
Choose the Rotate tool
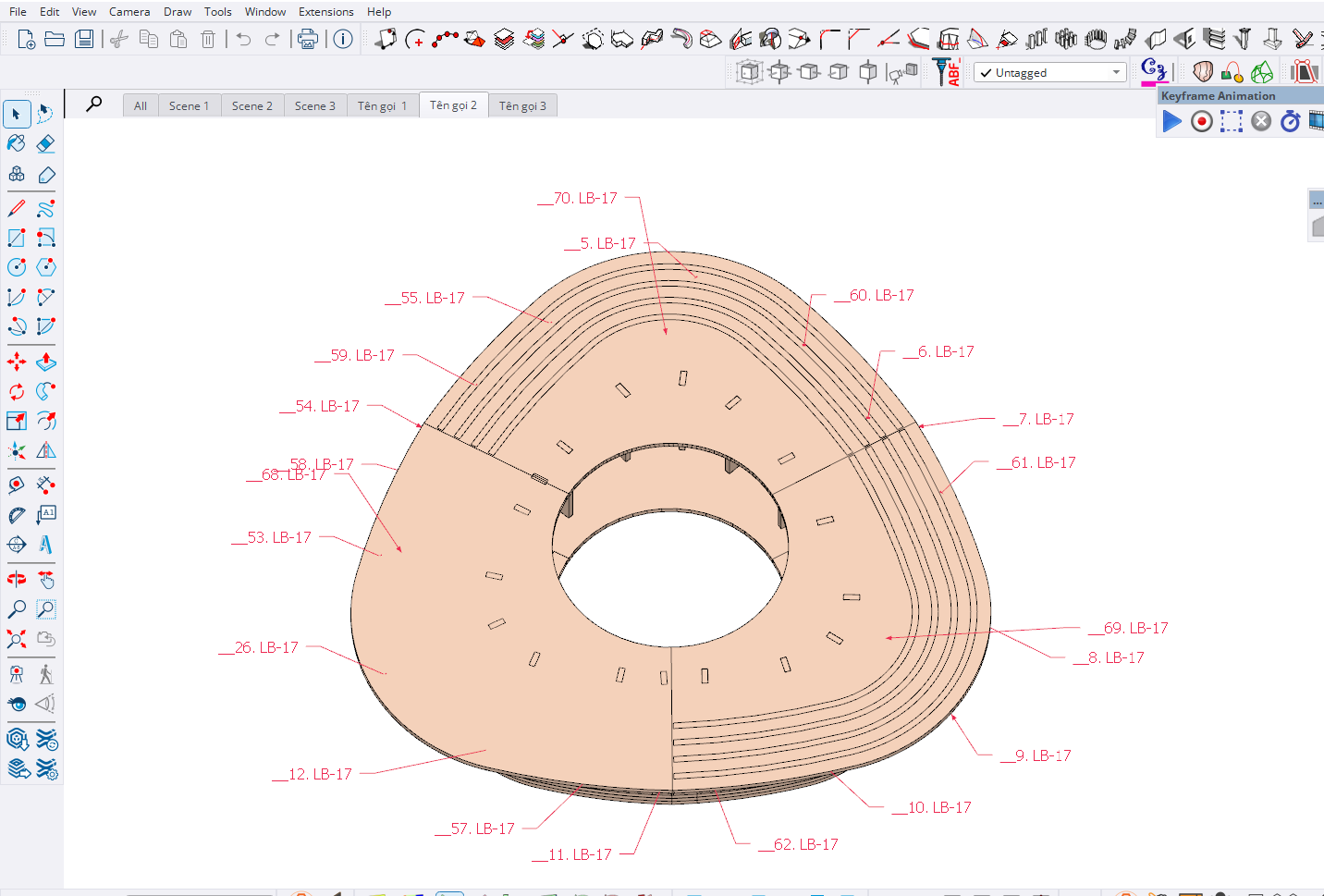(17, 392)
